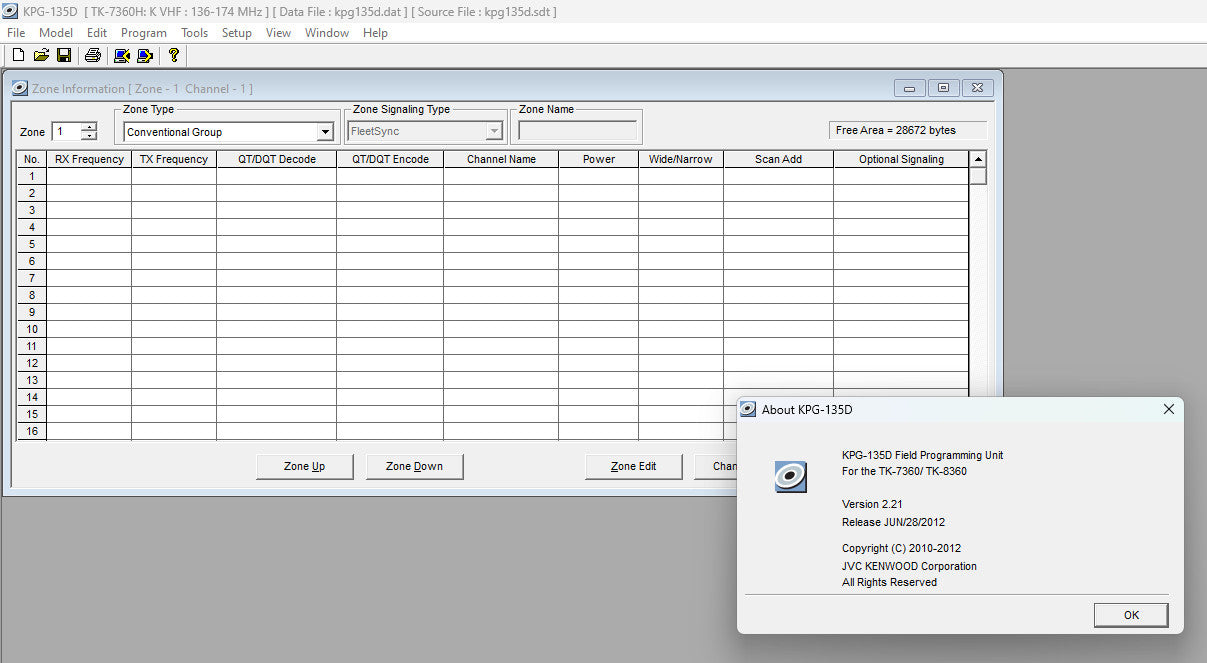Decrease zone number with spinner down arrow
The width and height of the screenshot is (1207, 663).
point(89,136)
